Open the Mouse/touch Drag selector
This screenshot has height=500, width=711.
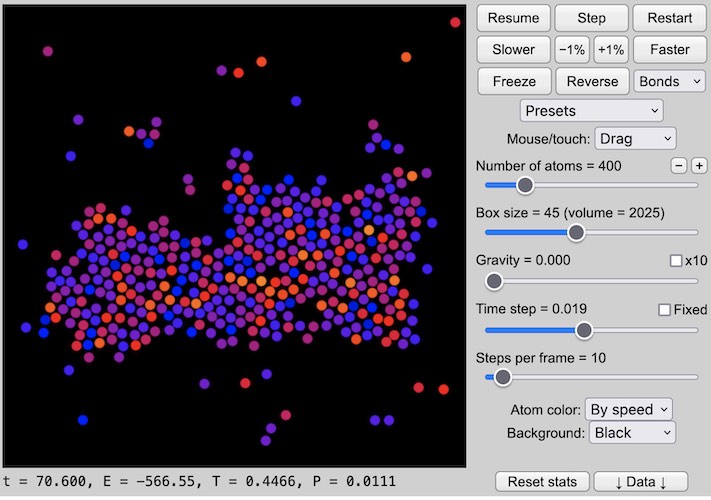point(635,139)
